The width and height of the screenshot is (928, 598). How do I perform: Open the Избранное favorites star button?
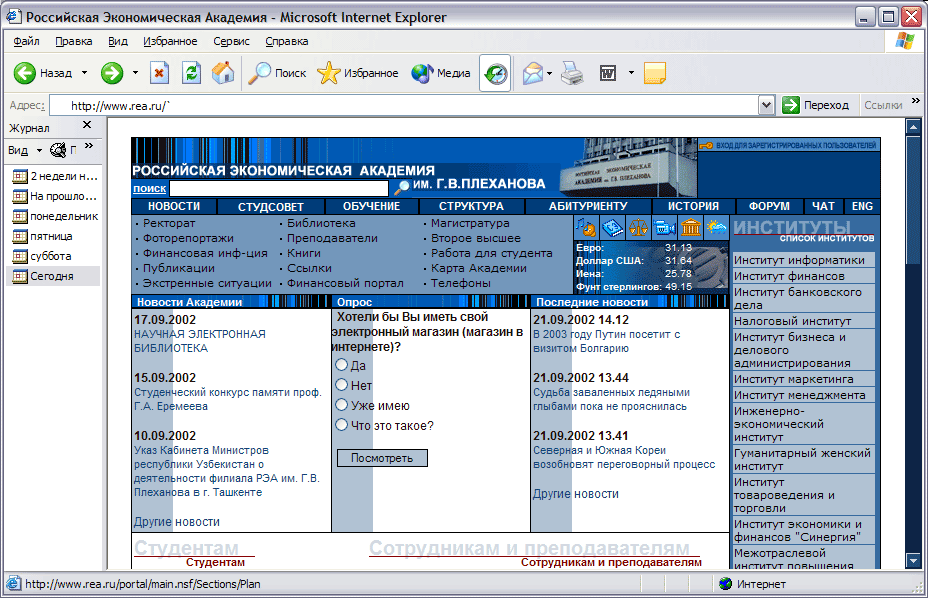(x=357, y=73)
